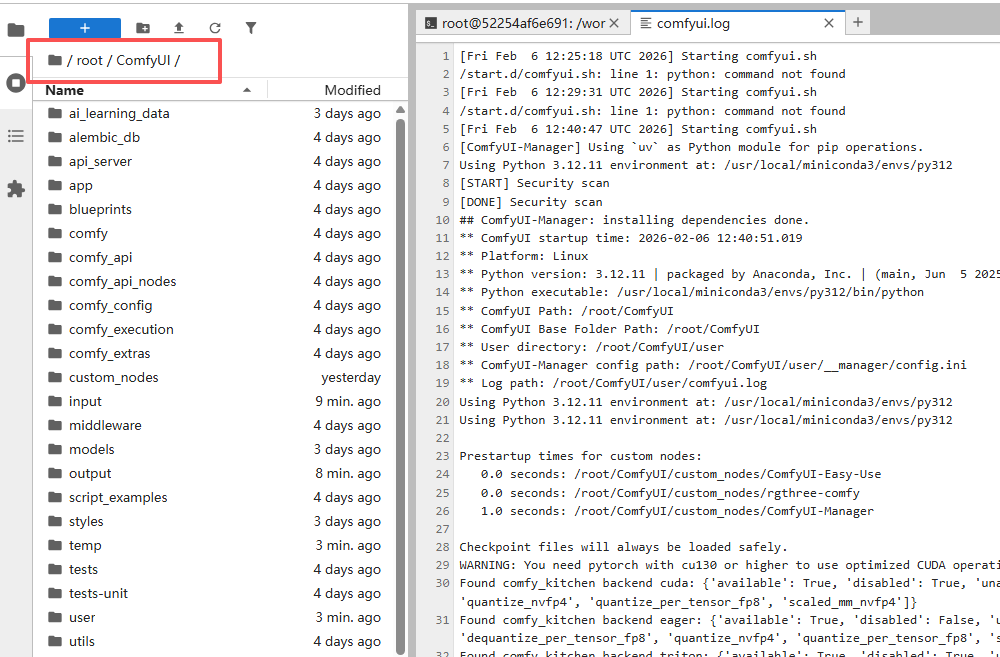Close the comfyui.log tab
1000x657 pixels.
pos(829,22)
